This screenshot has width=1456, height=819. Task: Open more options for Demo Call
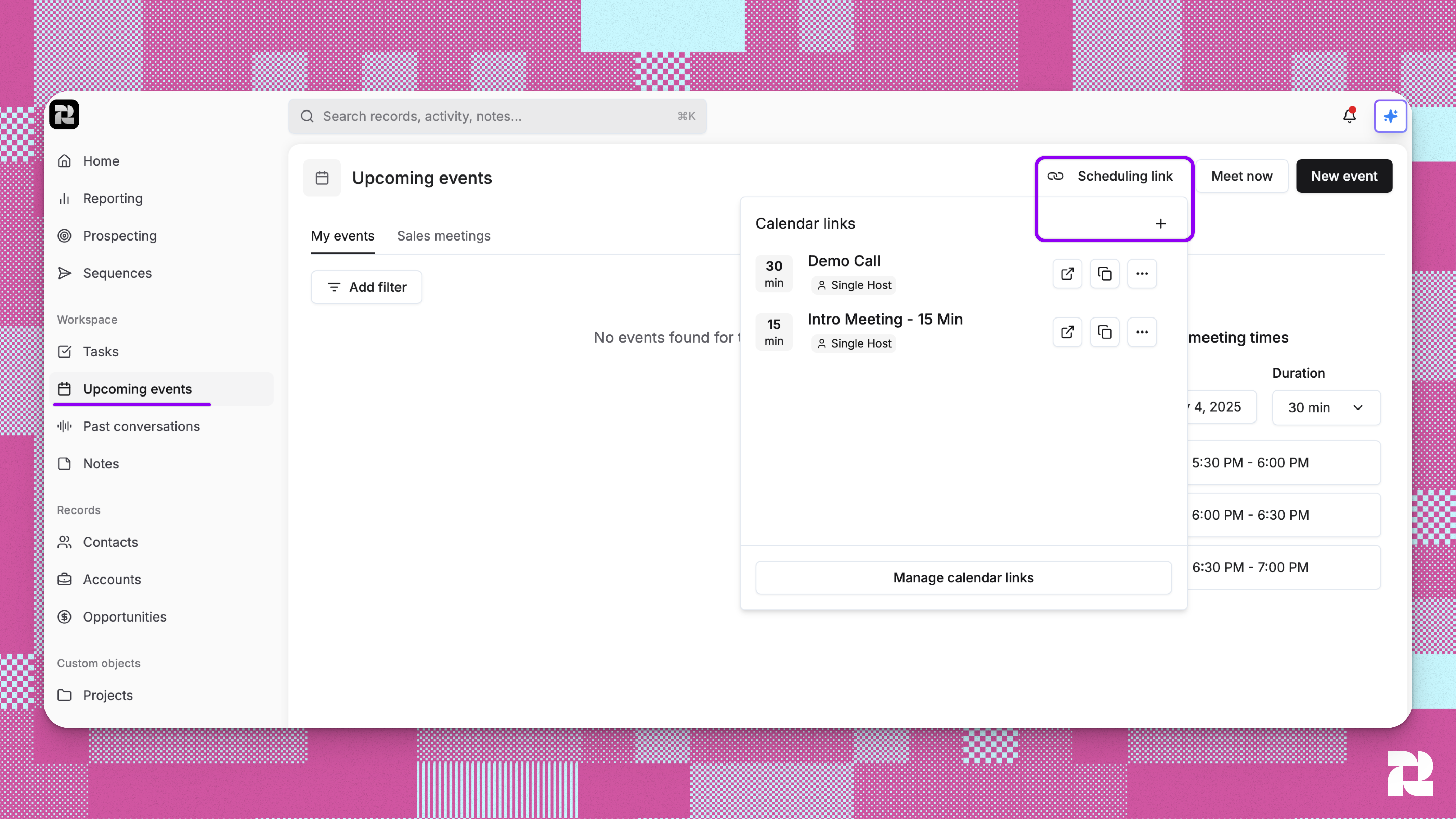coord(1142,274)
